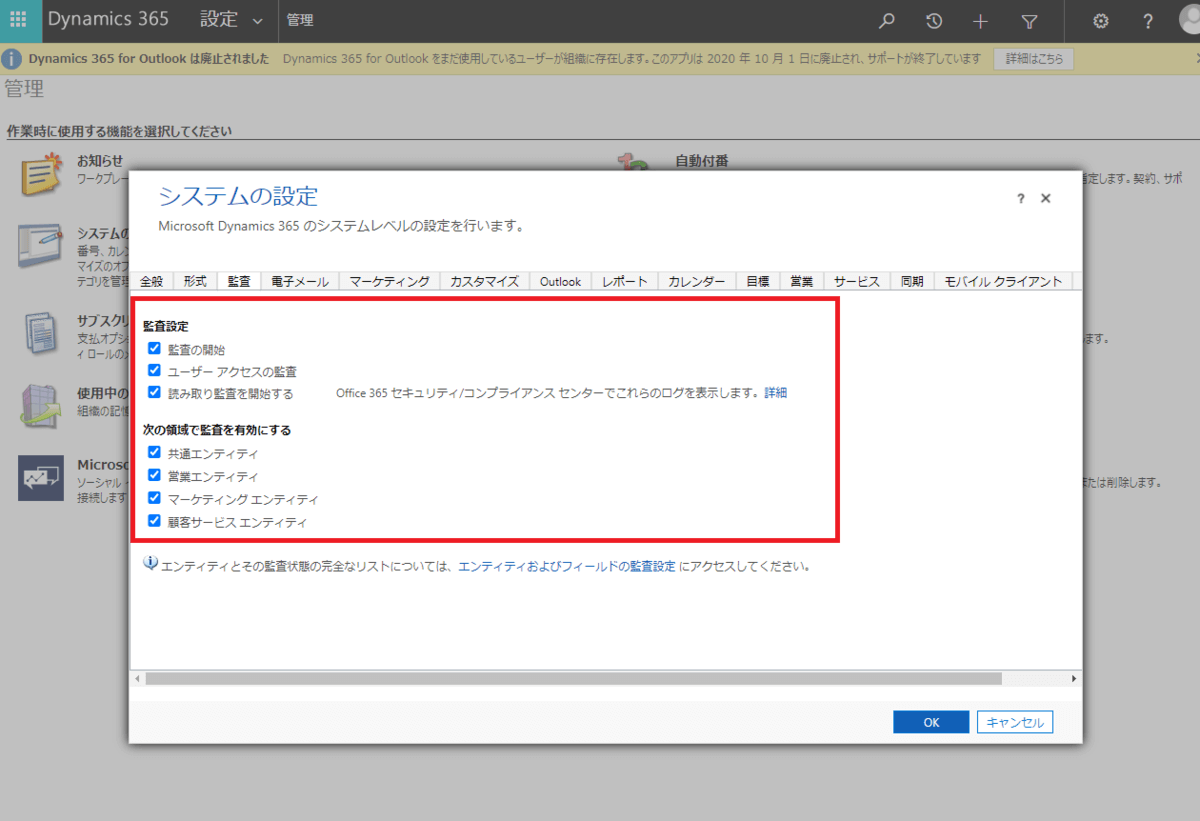Open the サービス tab
The image size is (1200, 821).
point(857,281)
